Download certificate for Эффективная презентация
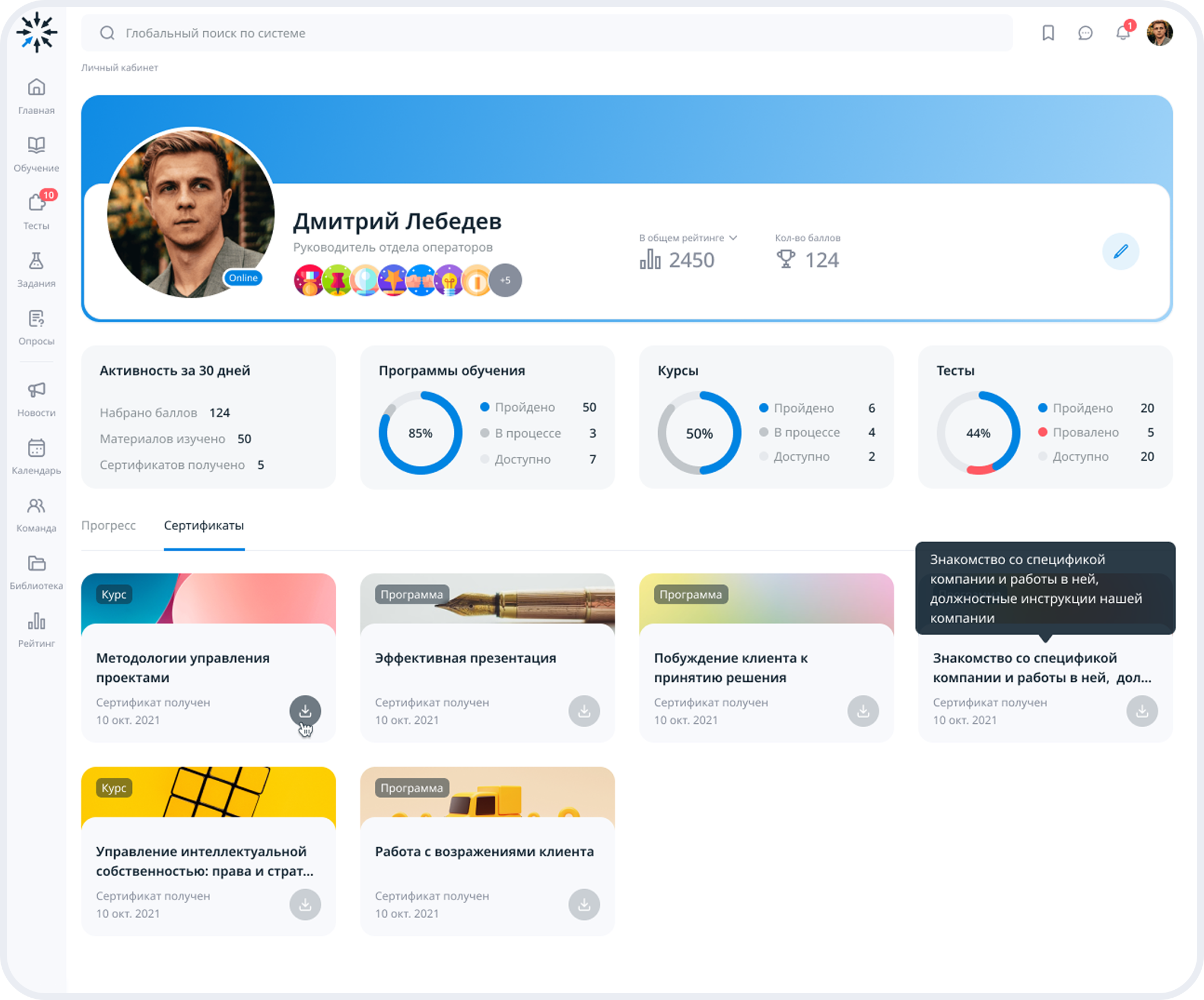The width and height of the screenshot is (1204, 1000). (x=584, y=711)
